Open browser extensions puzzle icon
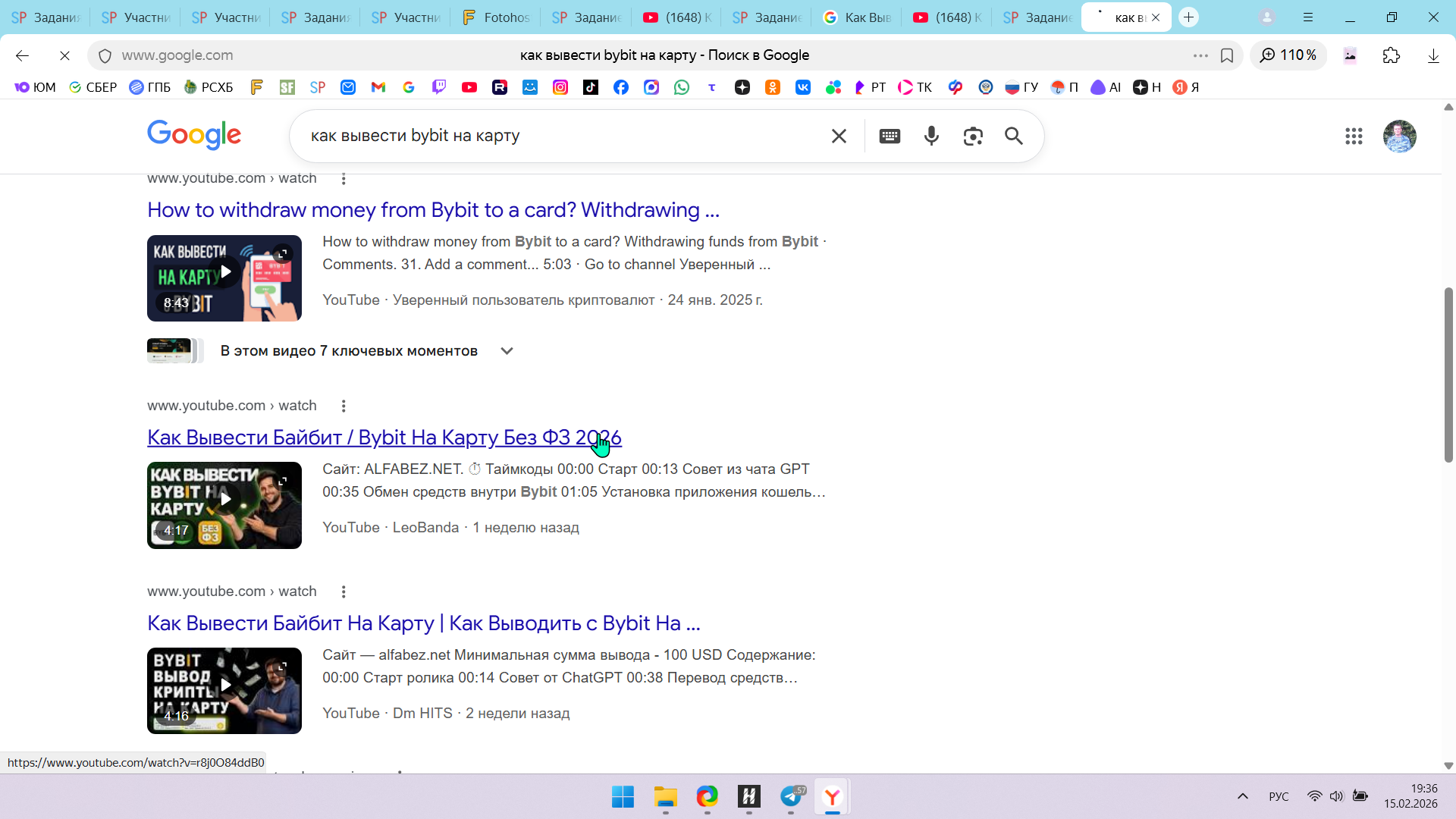The width and height of the screenshot is (1456, 819). 1392,55
